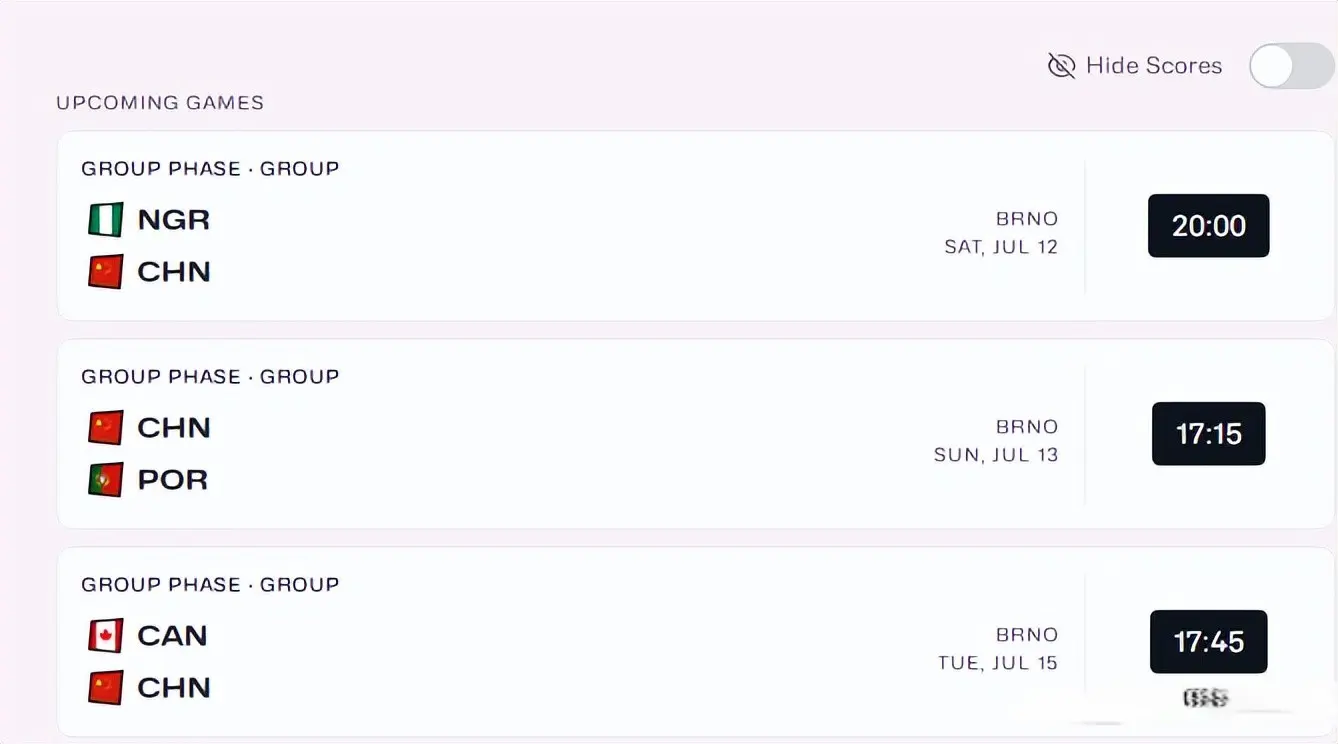Select the POR team name
The image size is (1338, 744).
(x=173, y=480)
